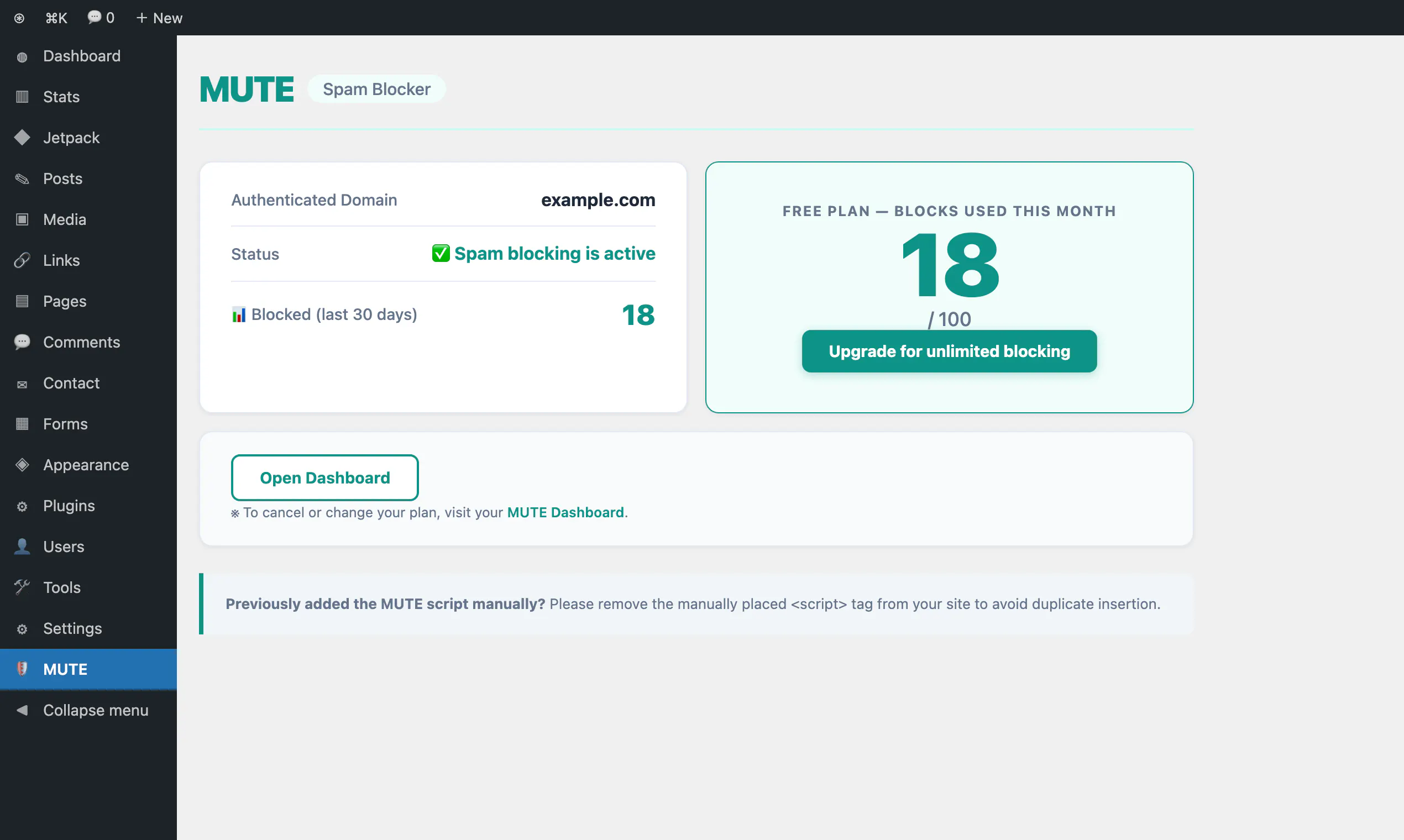
Task: Open the Dashboard menu item
Action: point(88,56)
